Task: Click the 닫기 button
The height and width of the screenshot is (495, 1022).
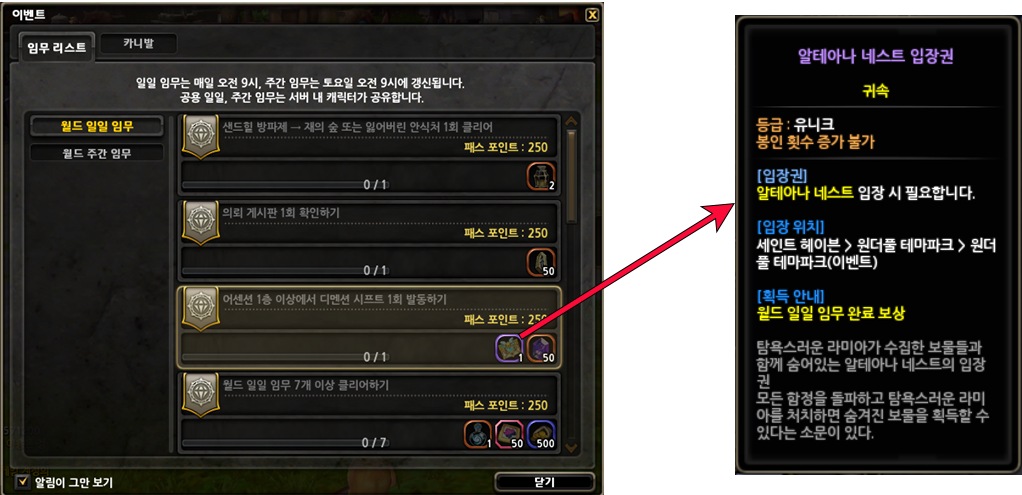Action: point(544,483)
